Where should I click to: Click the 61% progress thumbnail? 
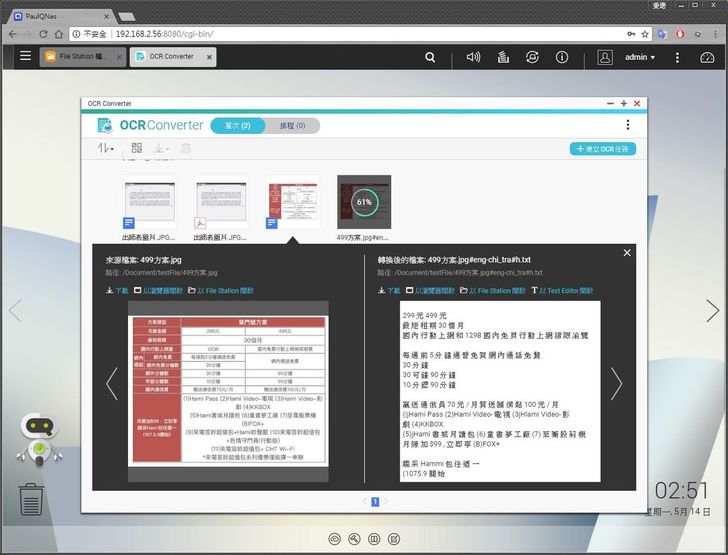coord(364,202)
